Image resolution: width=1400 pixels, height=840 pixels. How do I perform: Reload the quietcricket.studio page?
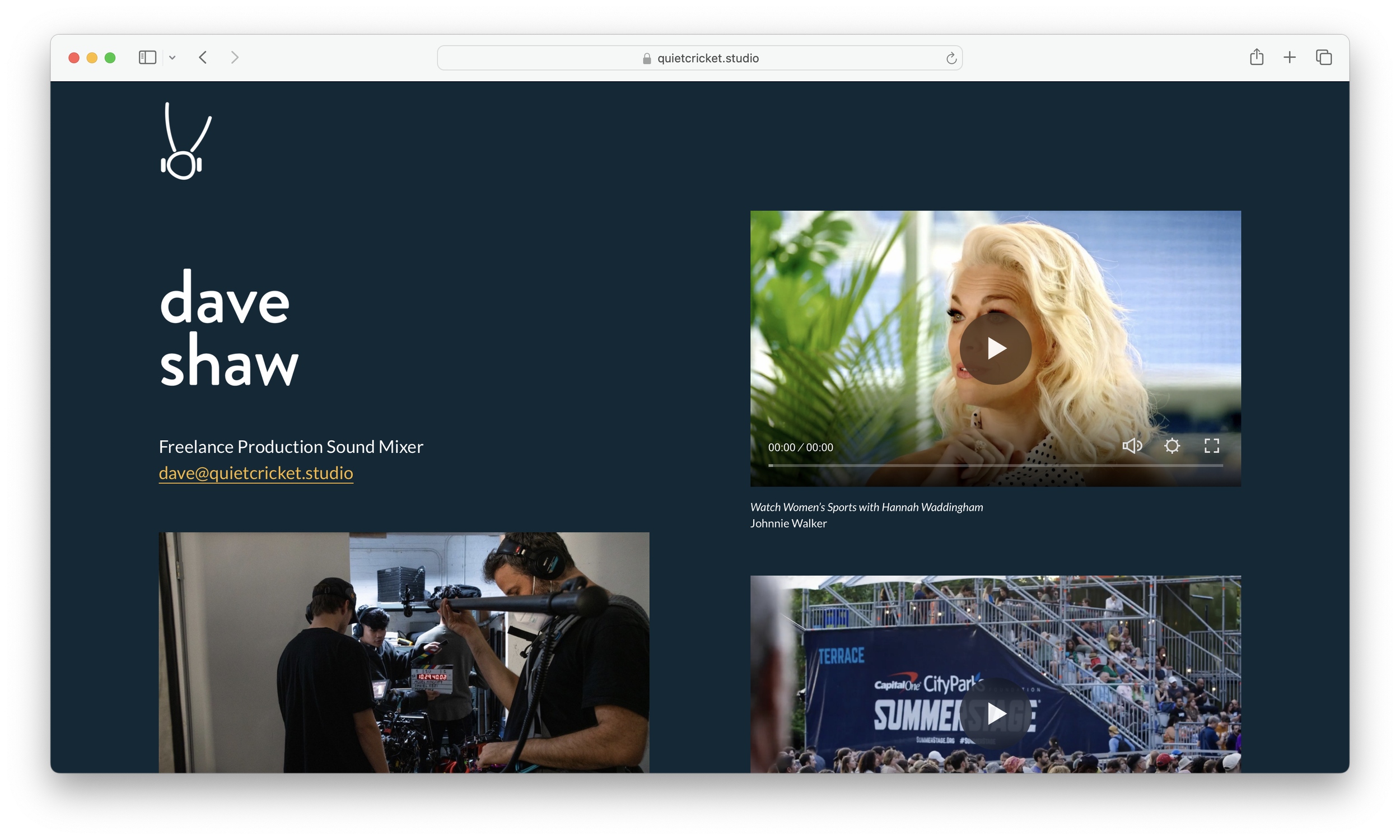pos(950,57)
